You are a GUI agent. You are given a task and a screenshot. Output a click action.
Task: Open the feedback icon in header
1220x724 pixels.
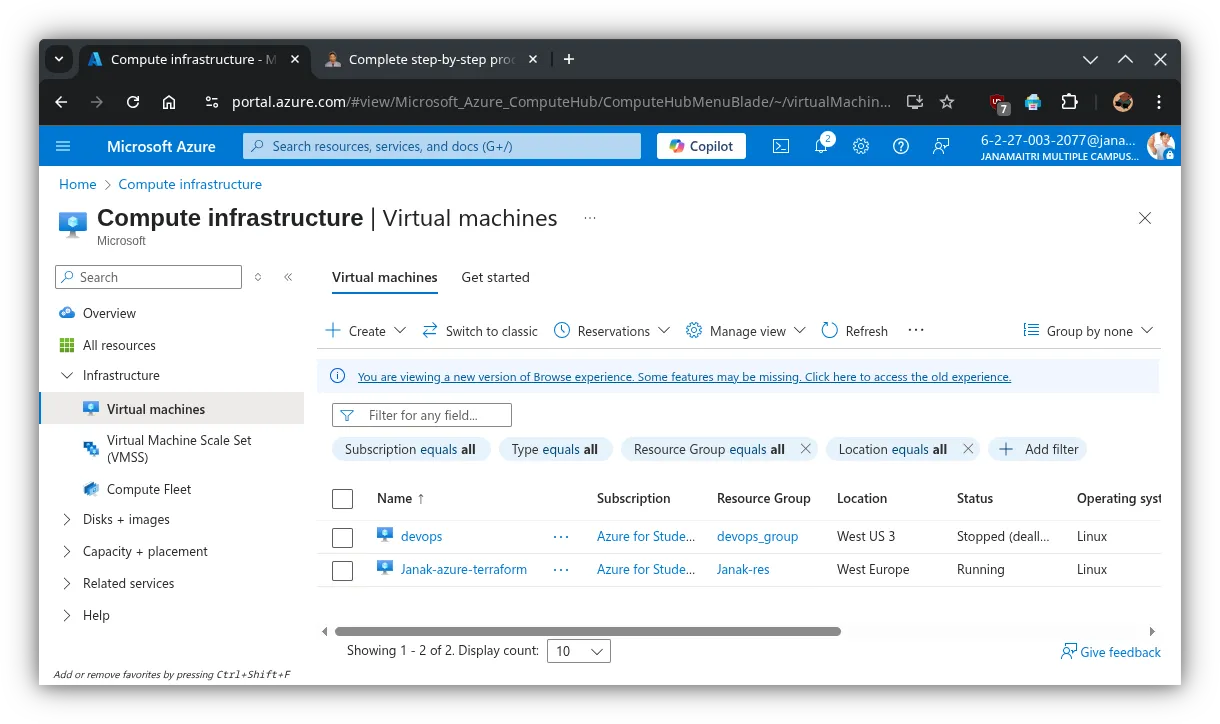click(x=941, y=146)
